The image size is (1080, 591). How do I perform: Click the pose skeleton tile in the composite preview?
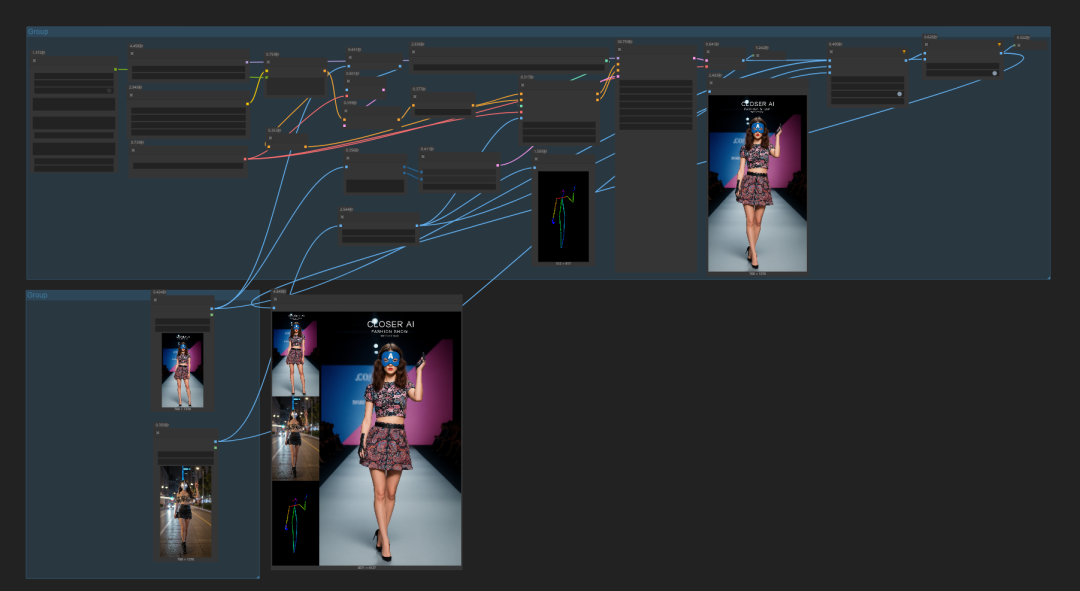tap(295, 523)
